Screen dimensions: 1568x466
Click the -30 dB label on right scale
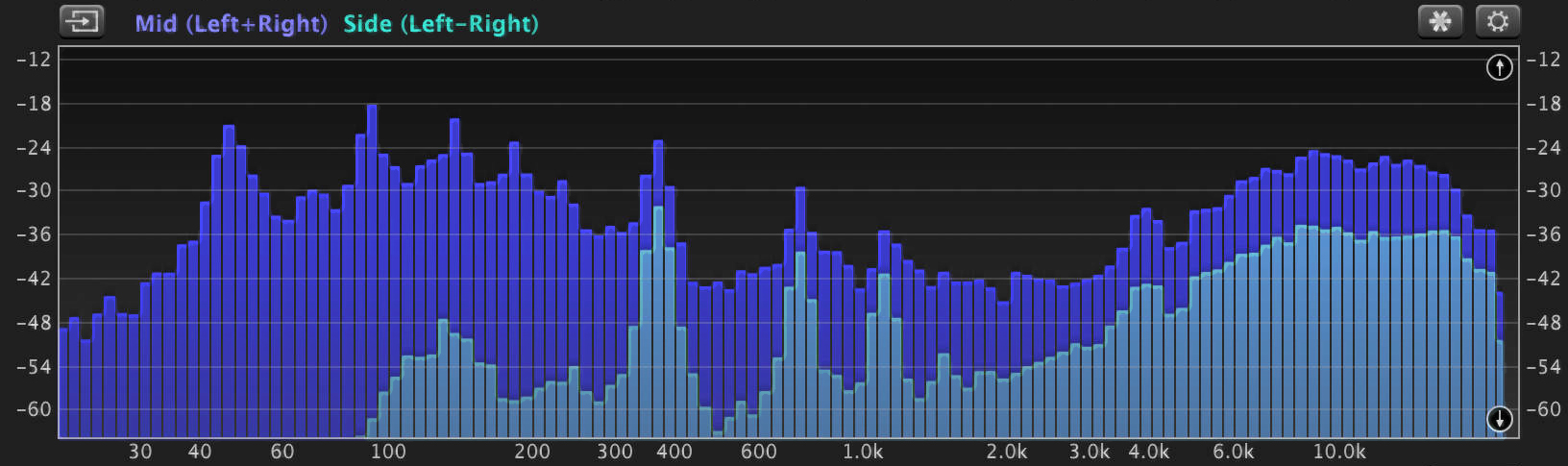coord(1543,190)
